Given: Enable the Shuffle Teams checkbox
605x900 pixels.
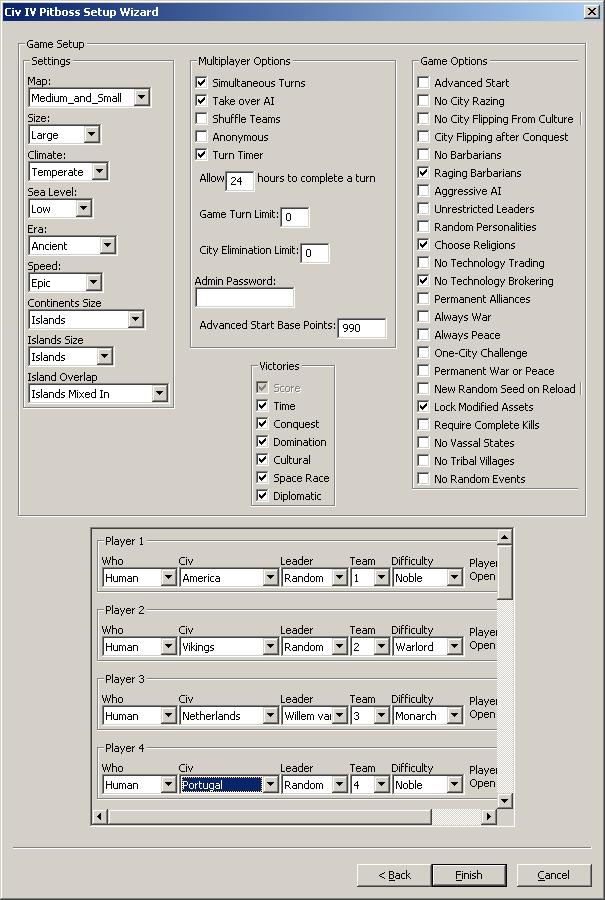Looking at the screenshot, I should [202, 119].
